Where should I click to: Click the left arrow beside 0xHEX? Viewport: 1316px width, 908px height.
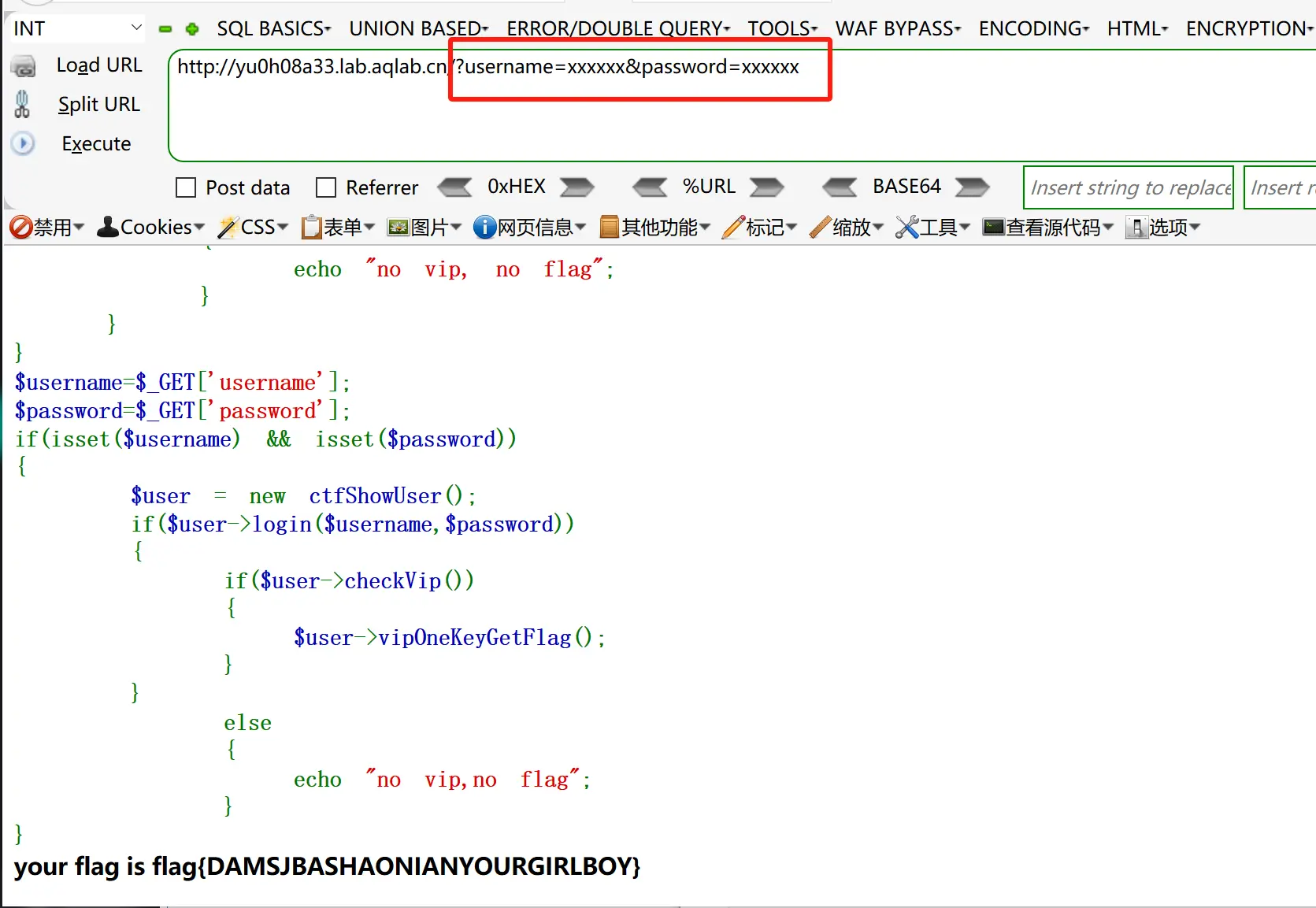[454, 187]
